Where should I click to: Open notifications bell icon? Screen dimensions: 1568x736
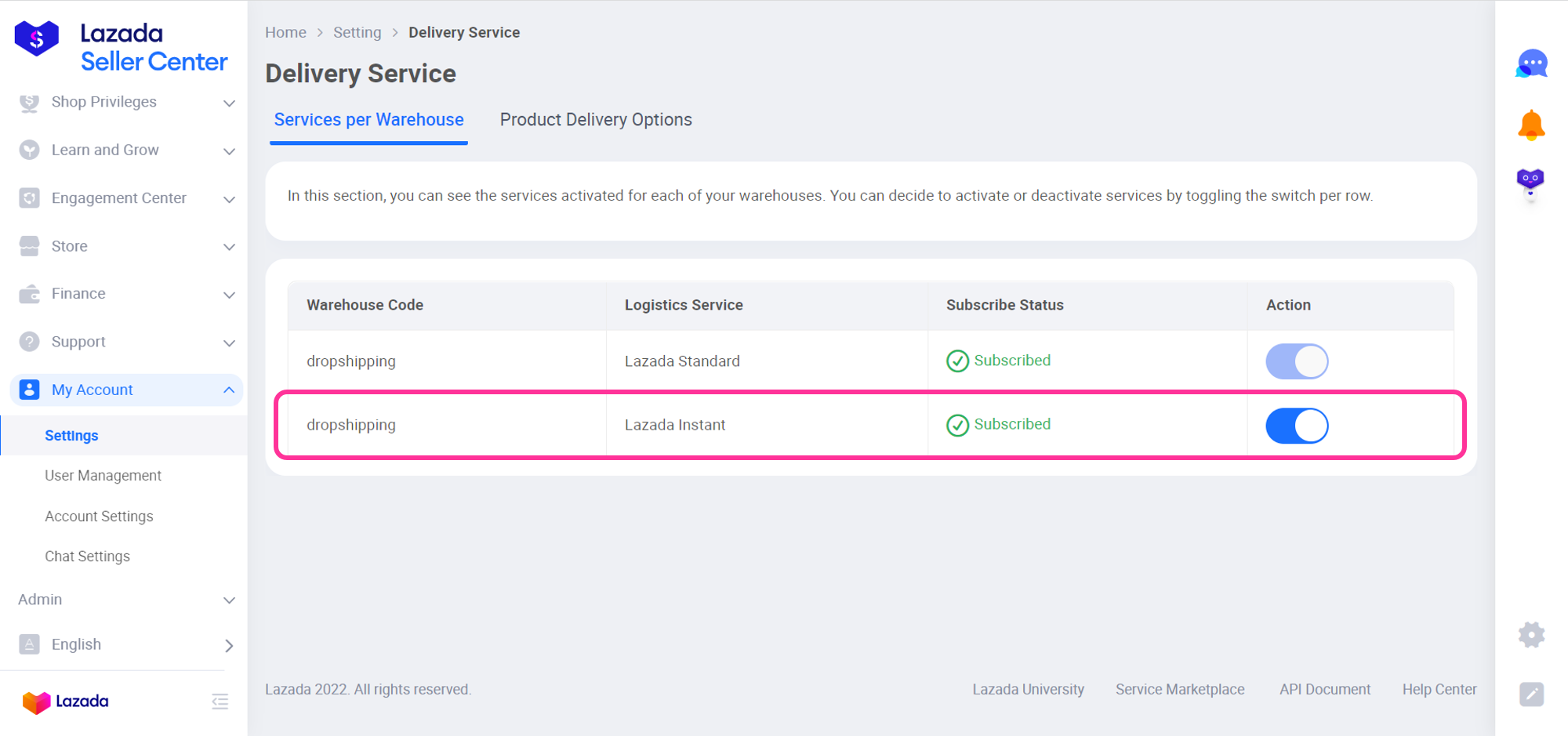[1531, 125]
